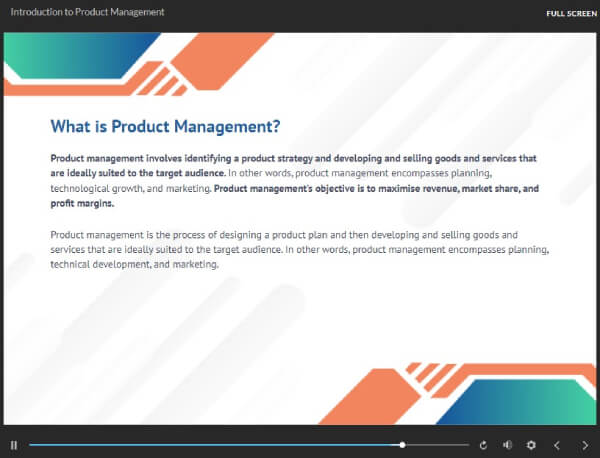Click the "profit margins." bold text
The height and width of the screenshot is (458, 600).
point(82,204)
